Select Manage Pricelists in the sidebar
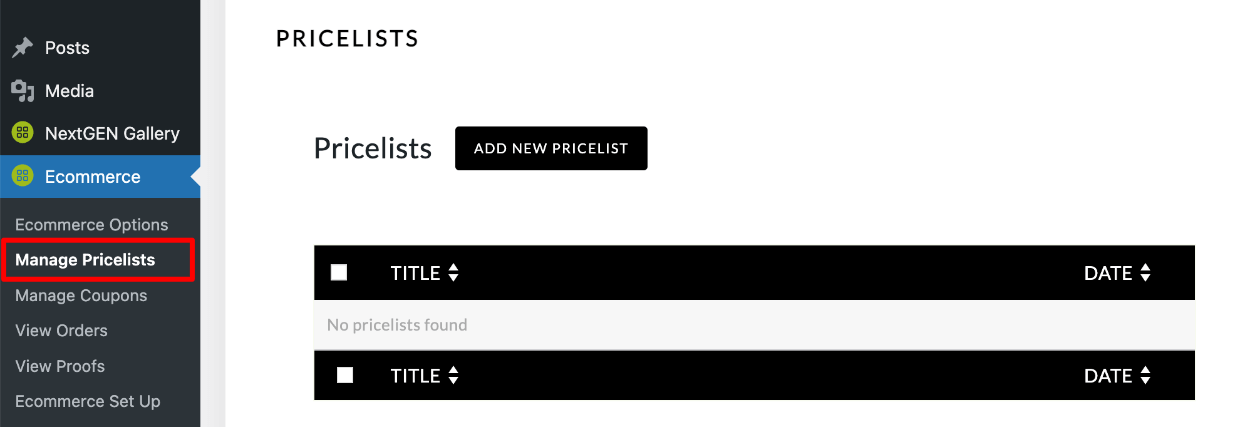Image resolution: width=1240 pixels, height=427 pixels. (x=85, y=260)
